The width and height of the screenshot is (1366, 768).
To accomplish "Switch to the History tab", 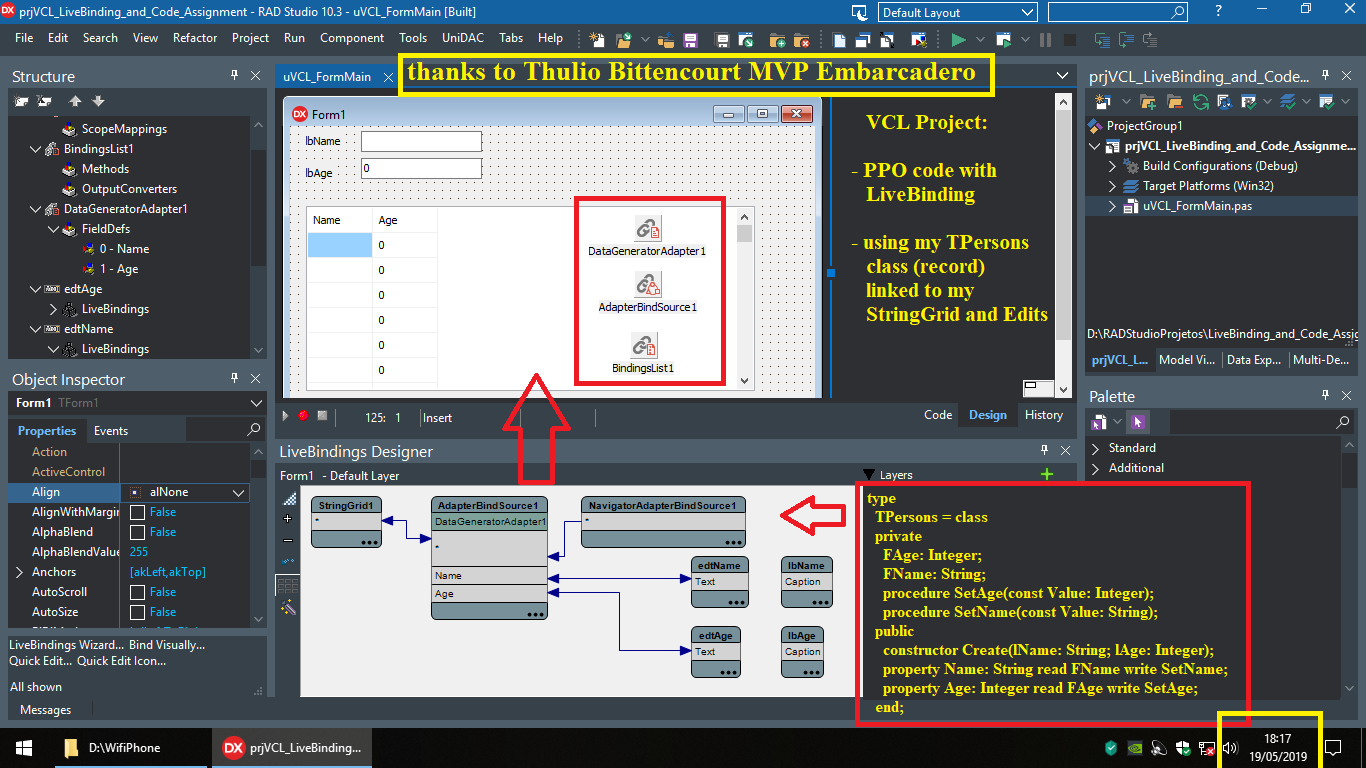I will tap(1044, 415).
